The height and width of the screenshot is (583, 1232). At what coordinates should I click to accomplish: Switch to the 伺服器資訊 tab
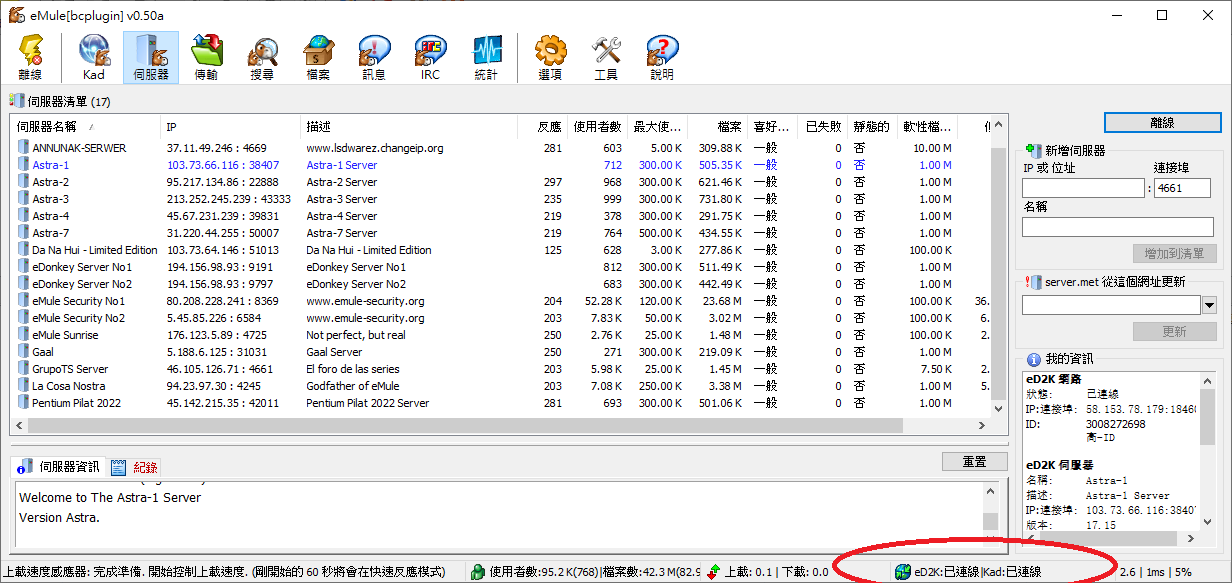[x=60, y=467]
